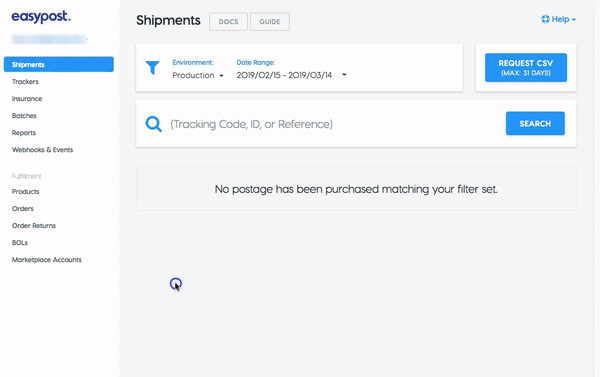Open Order Returns
Screen dimensions: 600x377
pos(34,225)
